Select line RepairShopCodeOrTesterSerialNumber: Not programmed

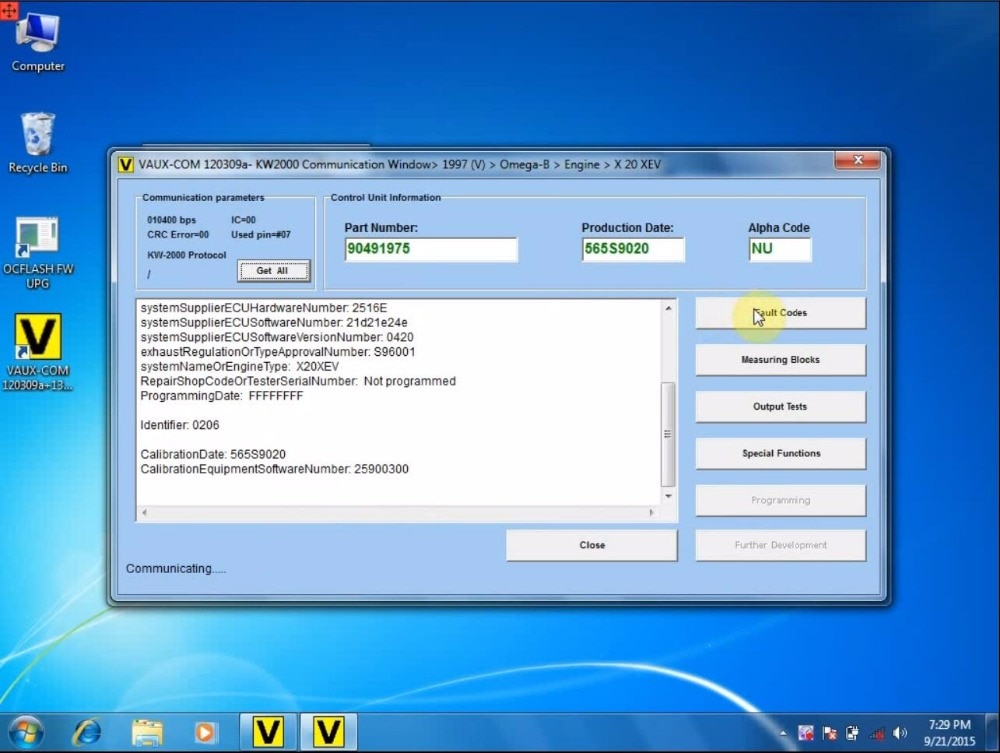point(298,381)
